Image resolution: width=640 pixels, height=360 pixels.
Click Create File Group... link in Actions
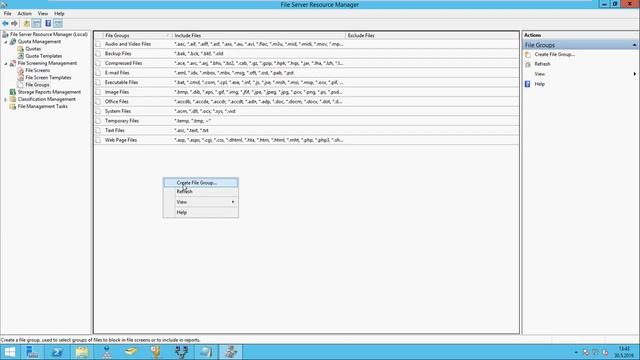click(554, 54)
